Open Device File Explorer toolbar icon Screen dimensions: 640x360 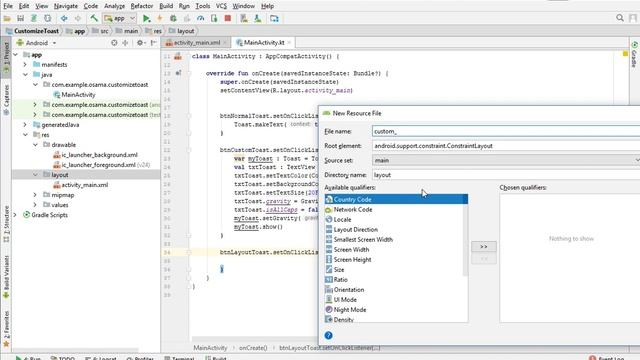pos(274,18)
